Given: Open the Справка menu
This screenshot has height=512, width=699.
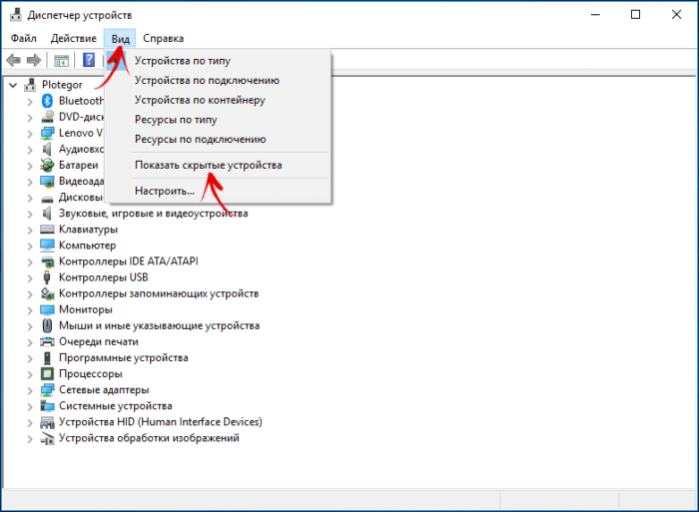Looking at the screenshot, I should coord(163,38).
